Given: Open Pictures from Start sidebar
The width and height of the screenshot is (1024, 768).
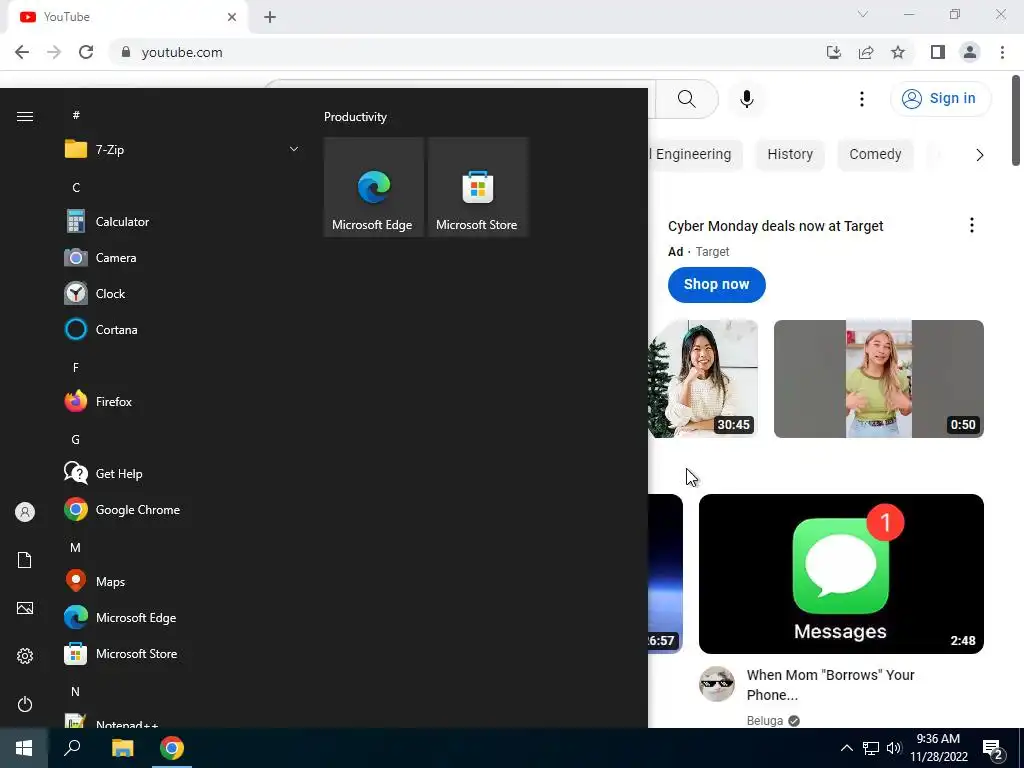Looking at the screenshot, I should tap(25, 608).
